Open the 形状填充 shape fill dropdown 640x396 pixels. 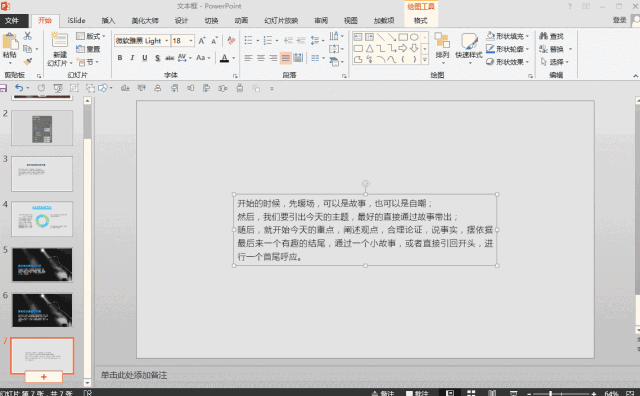508,36
